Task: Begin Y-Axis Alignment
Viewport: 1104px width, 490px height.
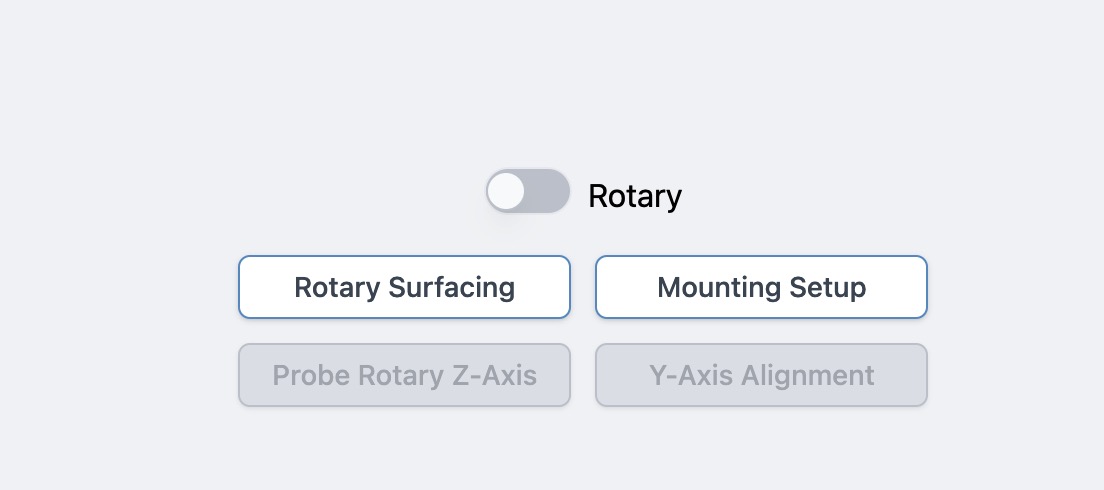Action: (761, 376)
